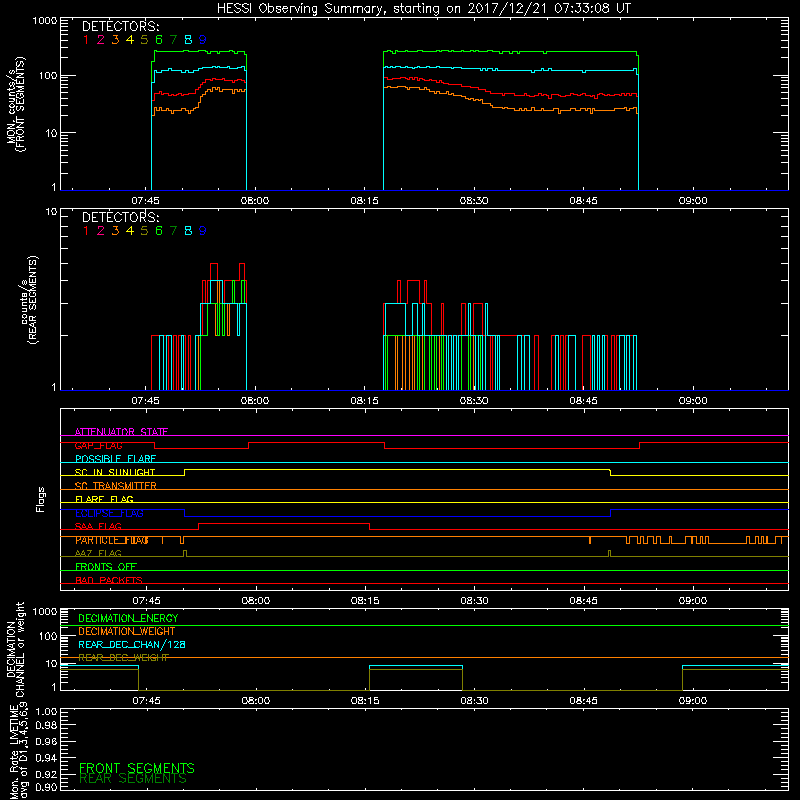Click 09:00 tick under the decimation plot
Screen dimensions: 800x800
coord(693,701)
